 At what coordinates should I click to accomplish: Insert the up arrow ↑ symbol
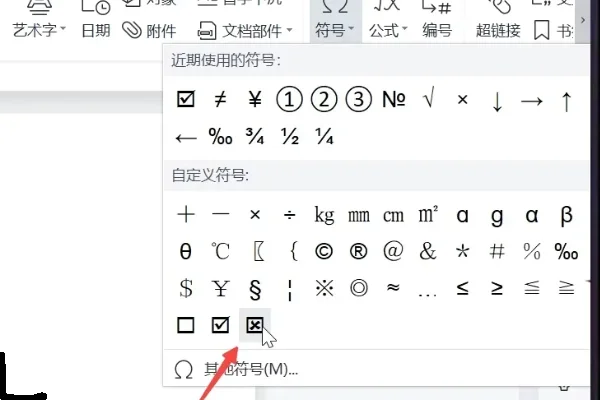tap(566, 101)
